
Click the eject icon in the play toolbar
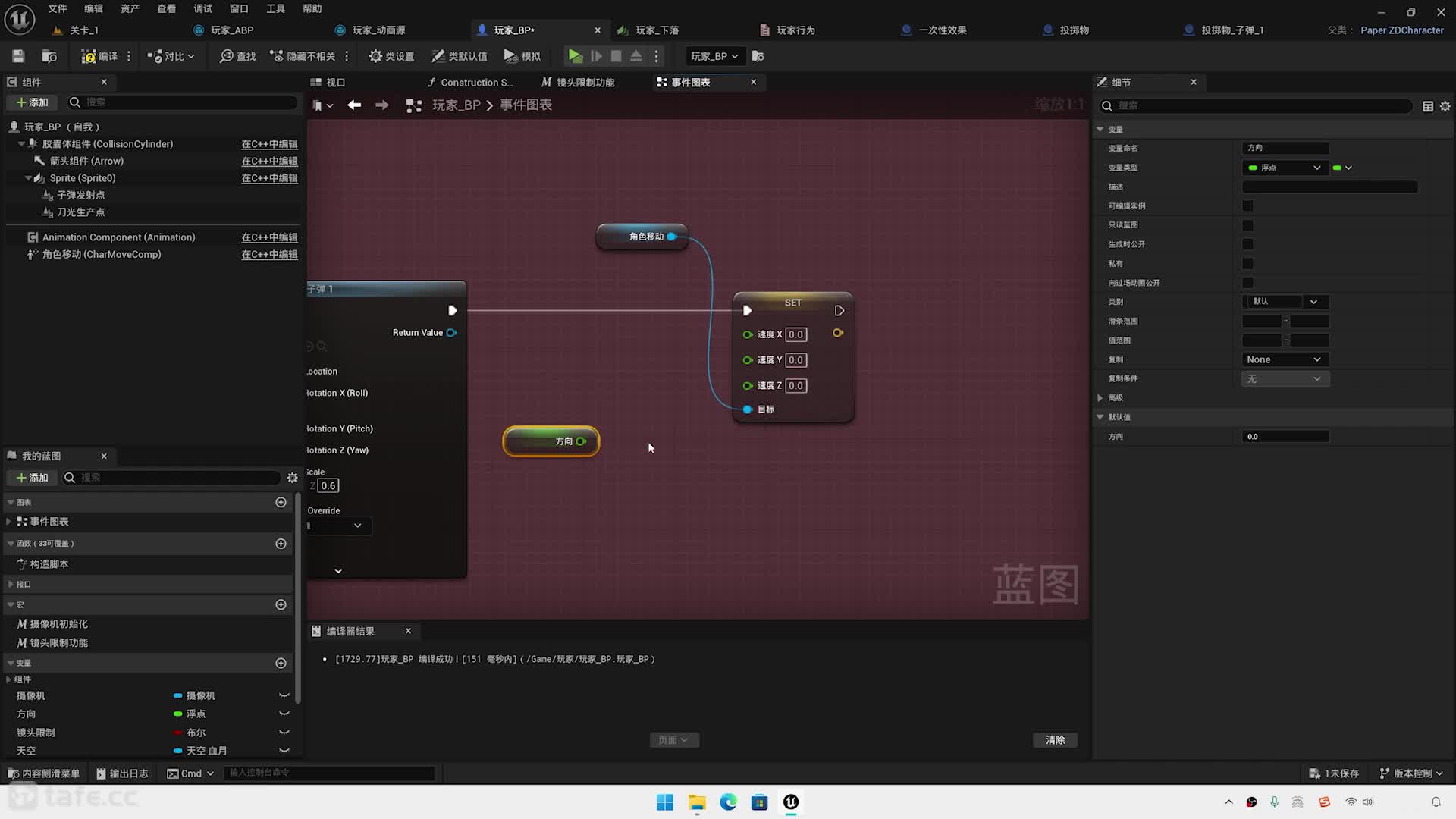pos(636,56)
